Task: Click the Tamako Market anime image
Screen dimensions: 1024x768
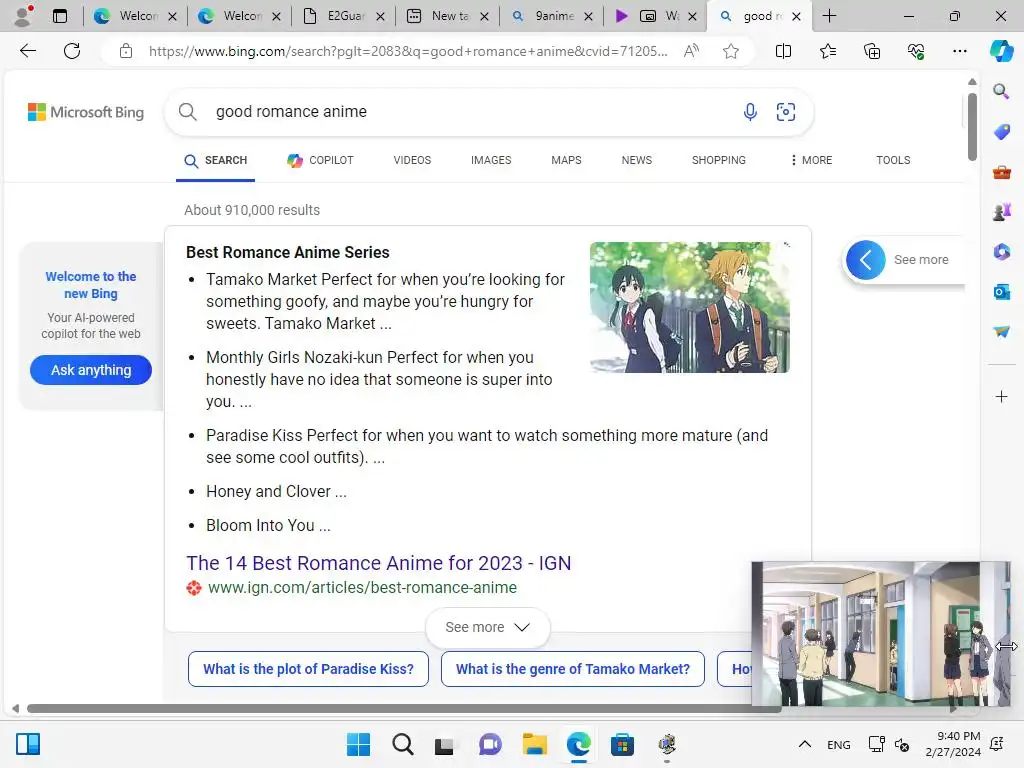Action: (x=690, y=307)
